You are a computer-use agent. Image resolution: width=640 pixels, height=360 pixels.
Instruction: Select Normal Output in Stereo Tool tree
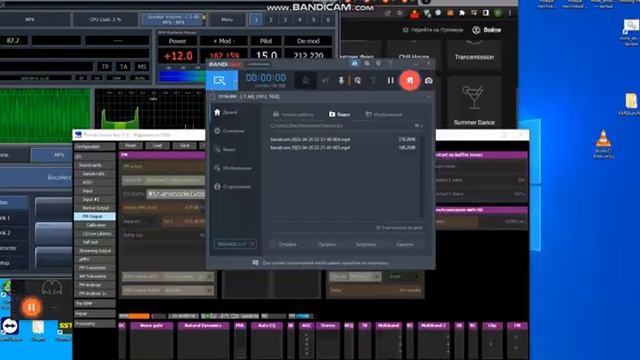(95, 208)
